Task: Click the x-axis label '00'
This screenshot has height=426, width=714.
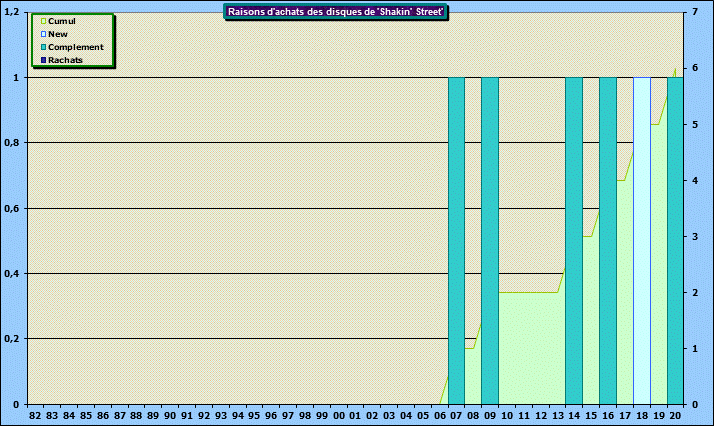Action: coord(338,414)
